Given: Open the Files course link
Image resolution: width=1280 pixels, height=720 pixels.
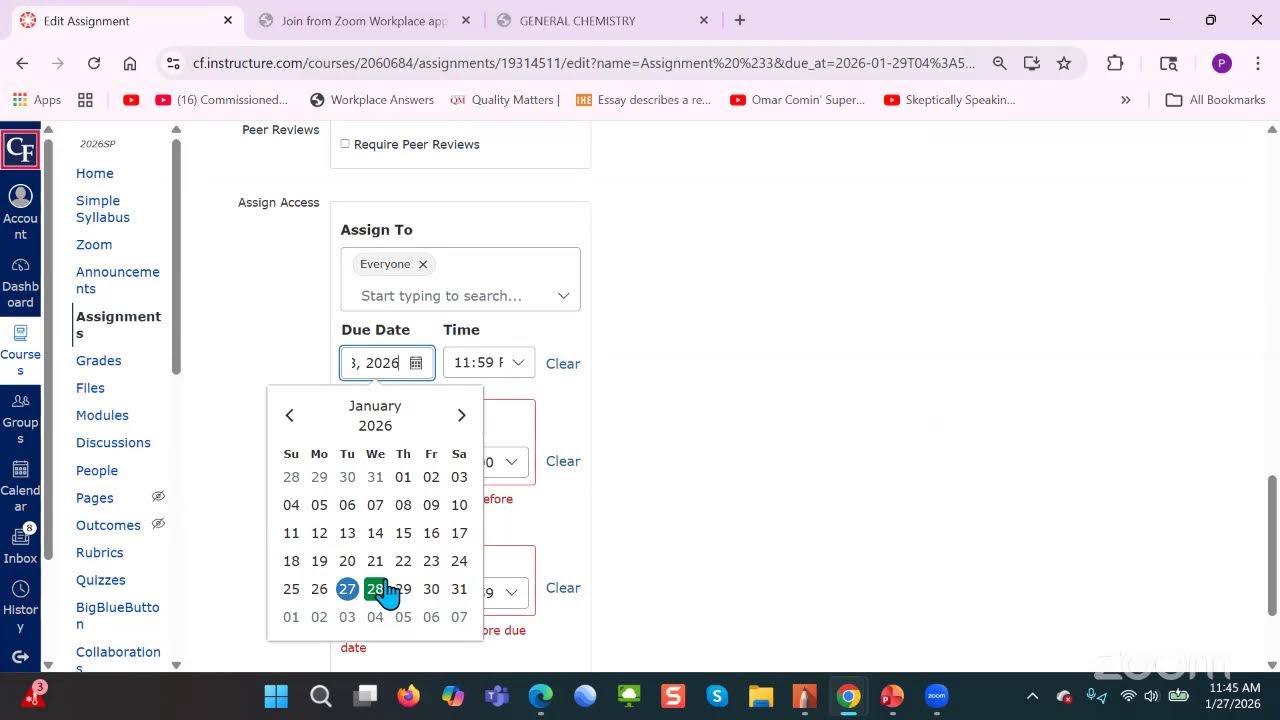Looking at the screenshot, I should [x=90, y=388].
